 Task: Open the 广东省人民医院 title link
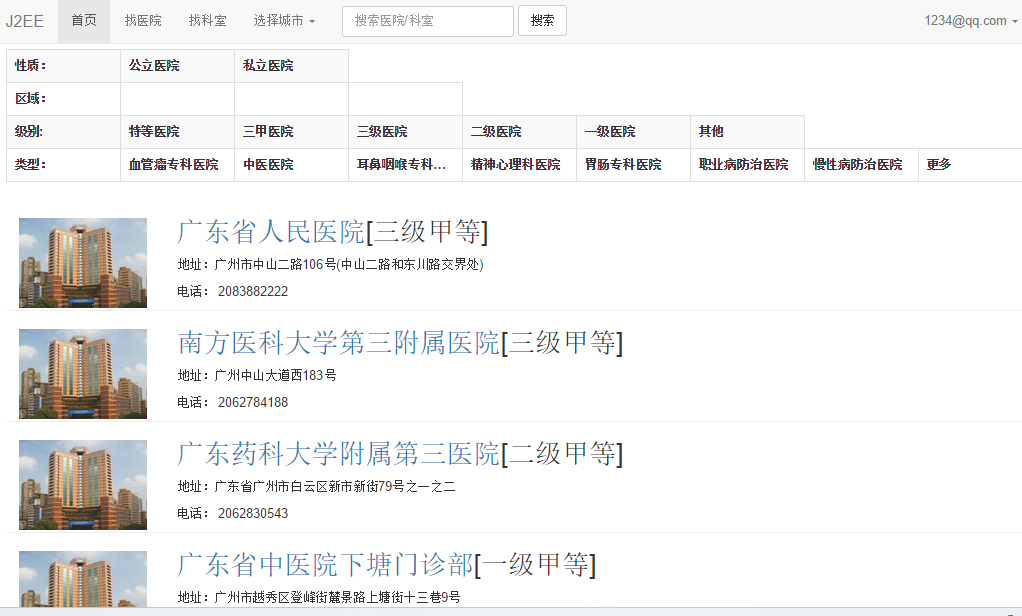(x=270, y=232)
